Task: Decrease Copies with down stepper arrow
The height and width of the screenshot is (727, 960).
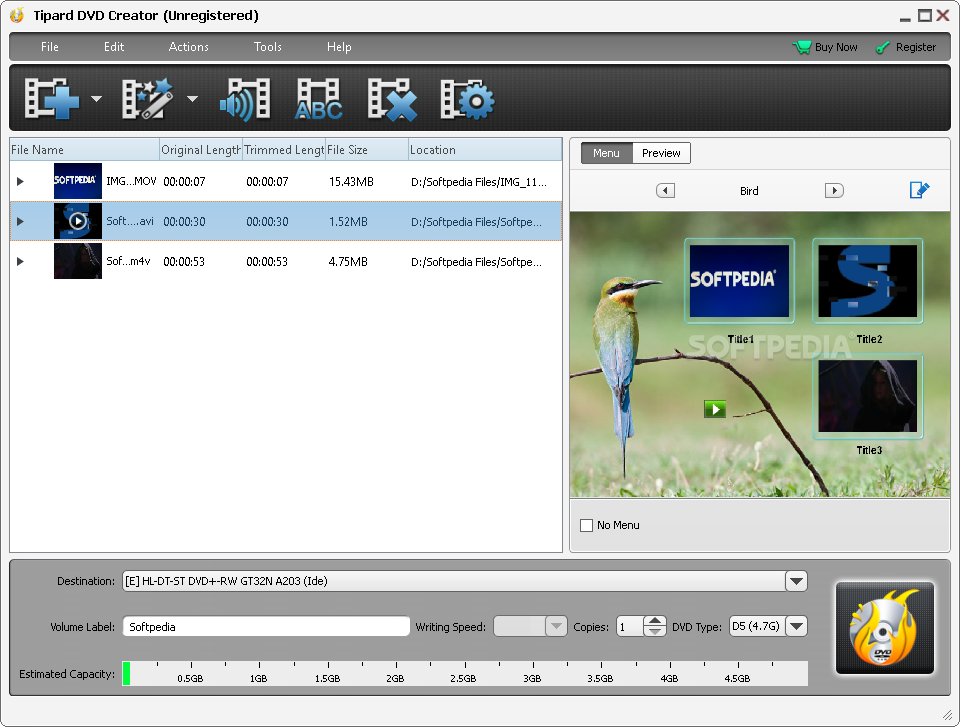Action: (655, 631)
